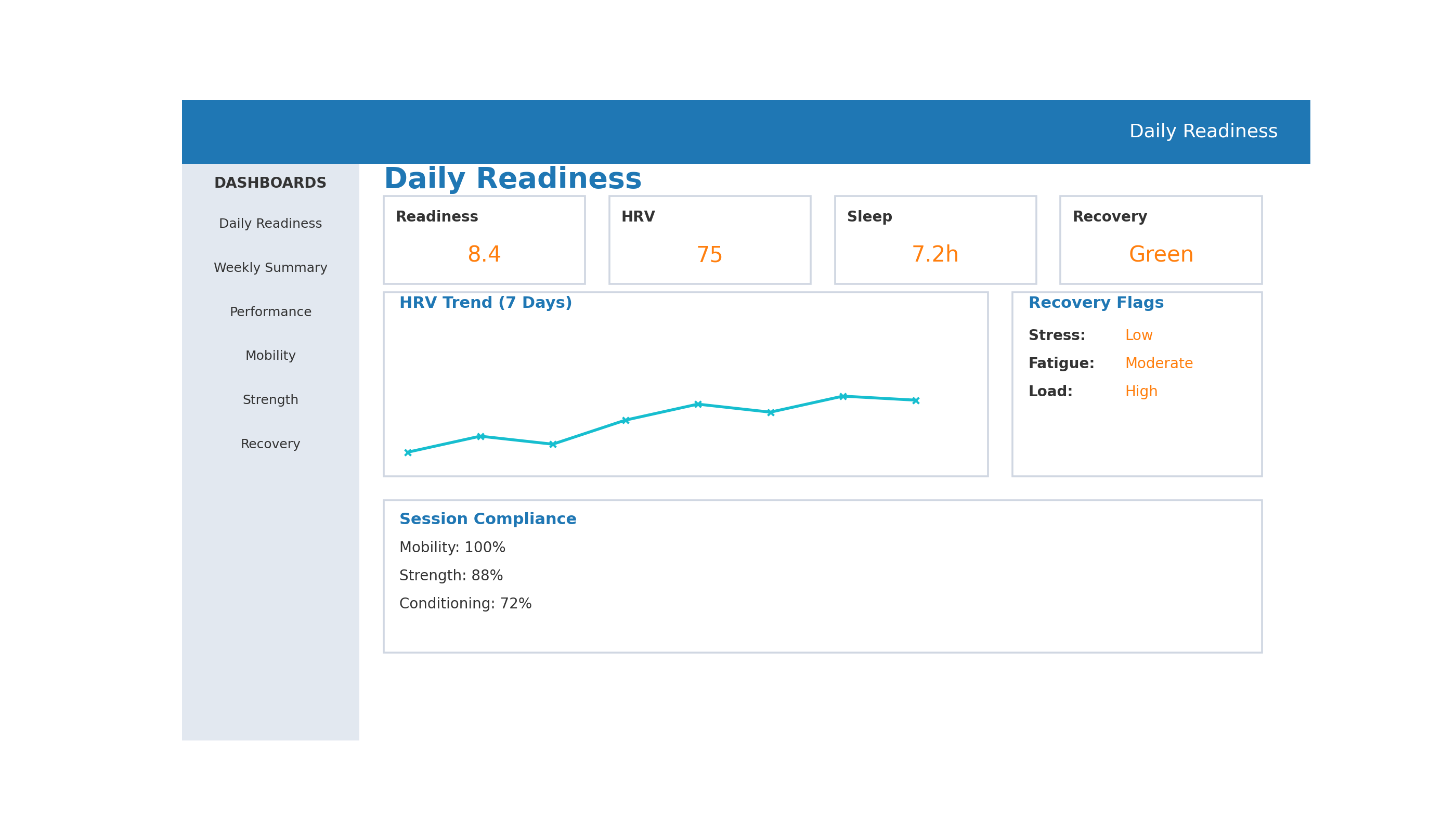Open the HRV Trend (7 Days) chart title
Image resolution: width=1456 pixels, height=832 pixels.
tap(486, 302)
